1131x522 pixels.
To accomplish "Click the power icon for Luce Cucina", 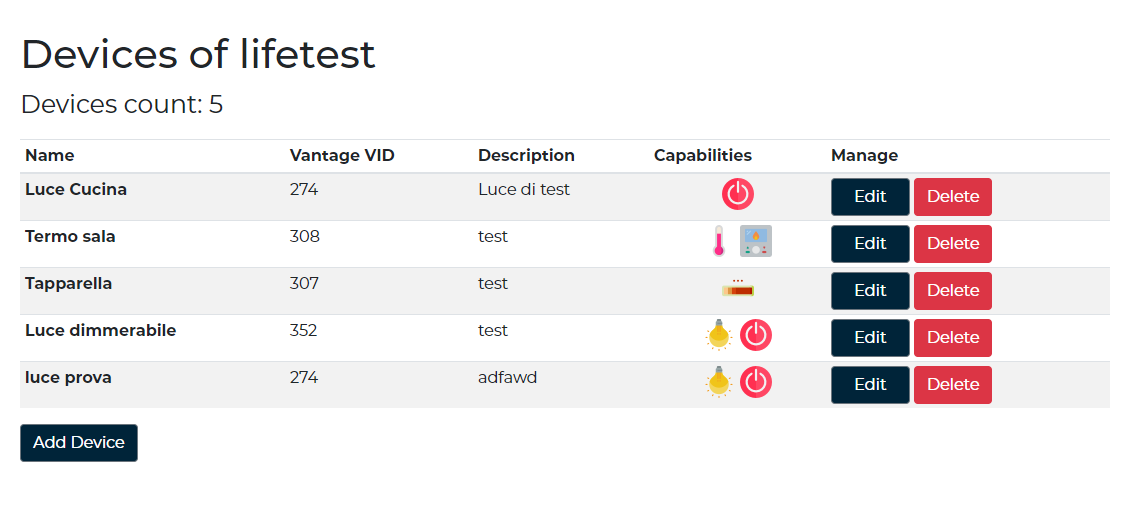I will (738, 194).
